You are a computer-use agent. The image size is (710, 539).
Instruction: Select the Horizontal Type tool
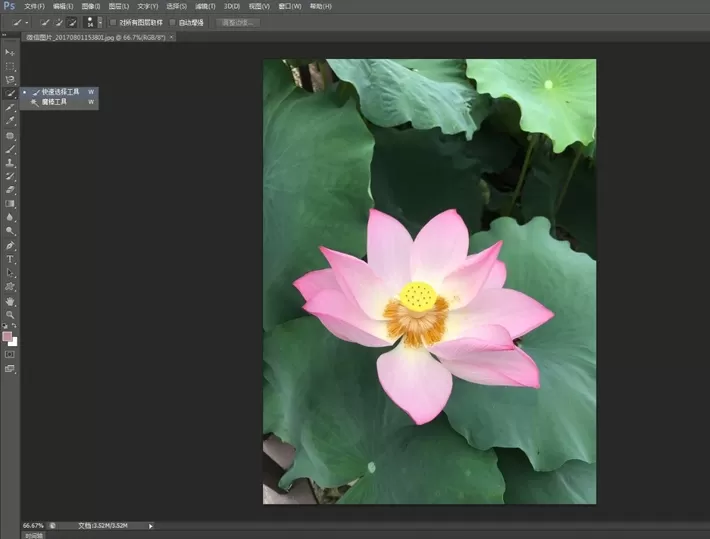(10, 259)
